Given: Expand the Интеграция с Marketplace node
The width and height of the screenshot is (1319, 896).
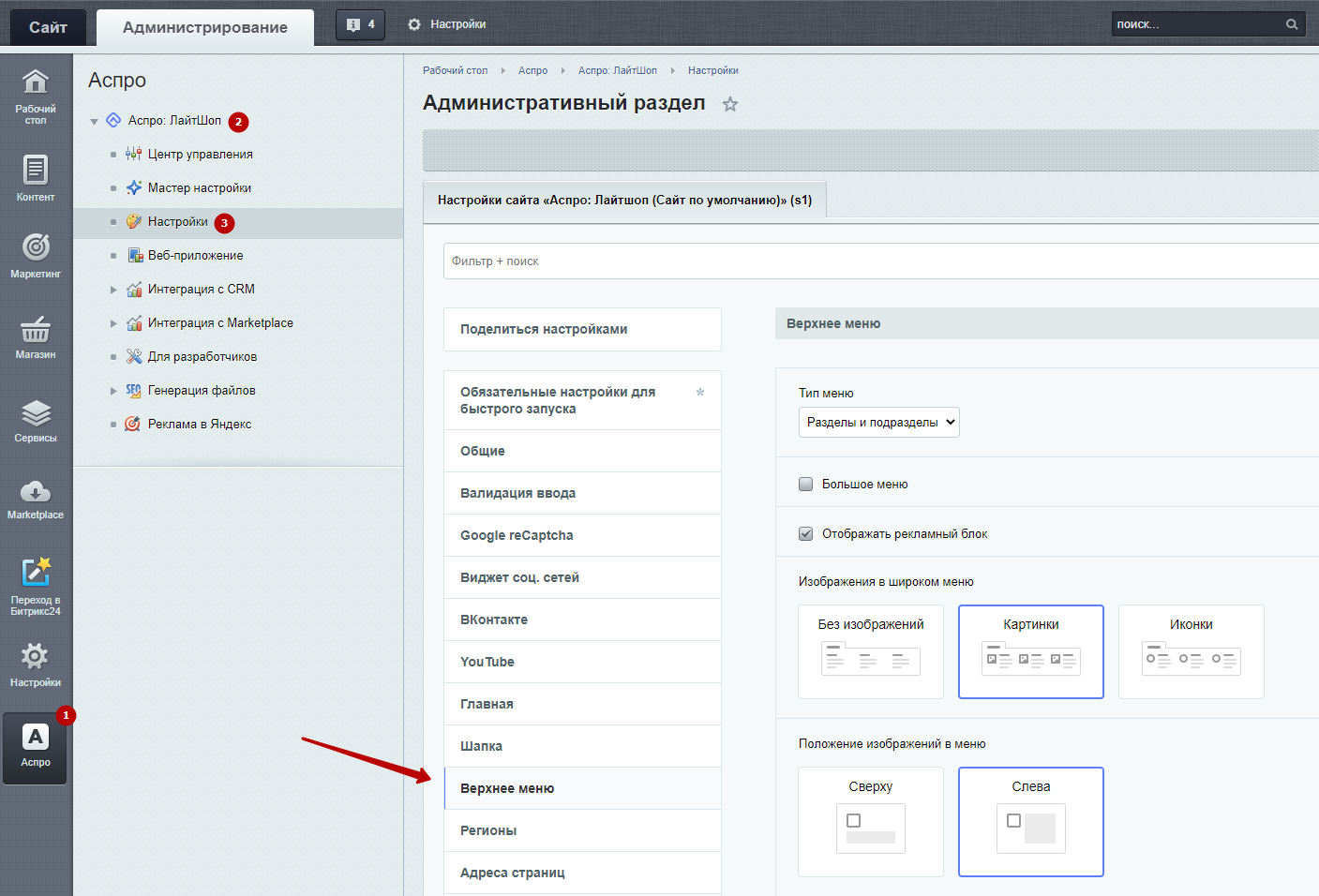Looking at the screenshot, I should coord(113,323).
